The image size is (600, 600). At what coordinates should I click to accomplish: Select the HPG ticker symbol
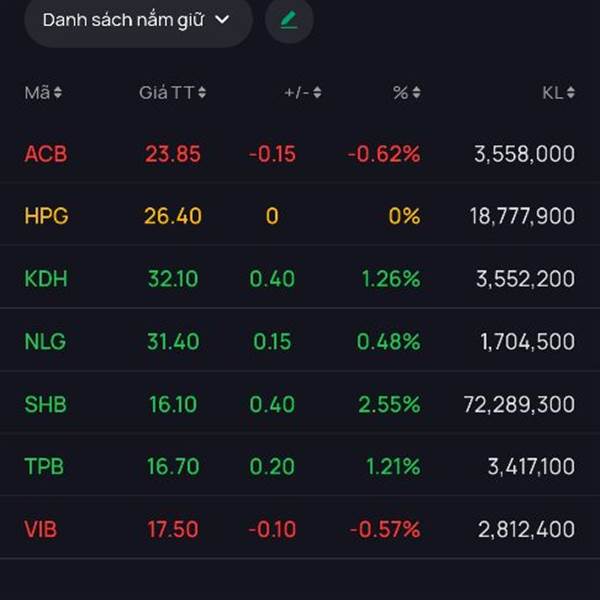46,216
